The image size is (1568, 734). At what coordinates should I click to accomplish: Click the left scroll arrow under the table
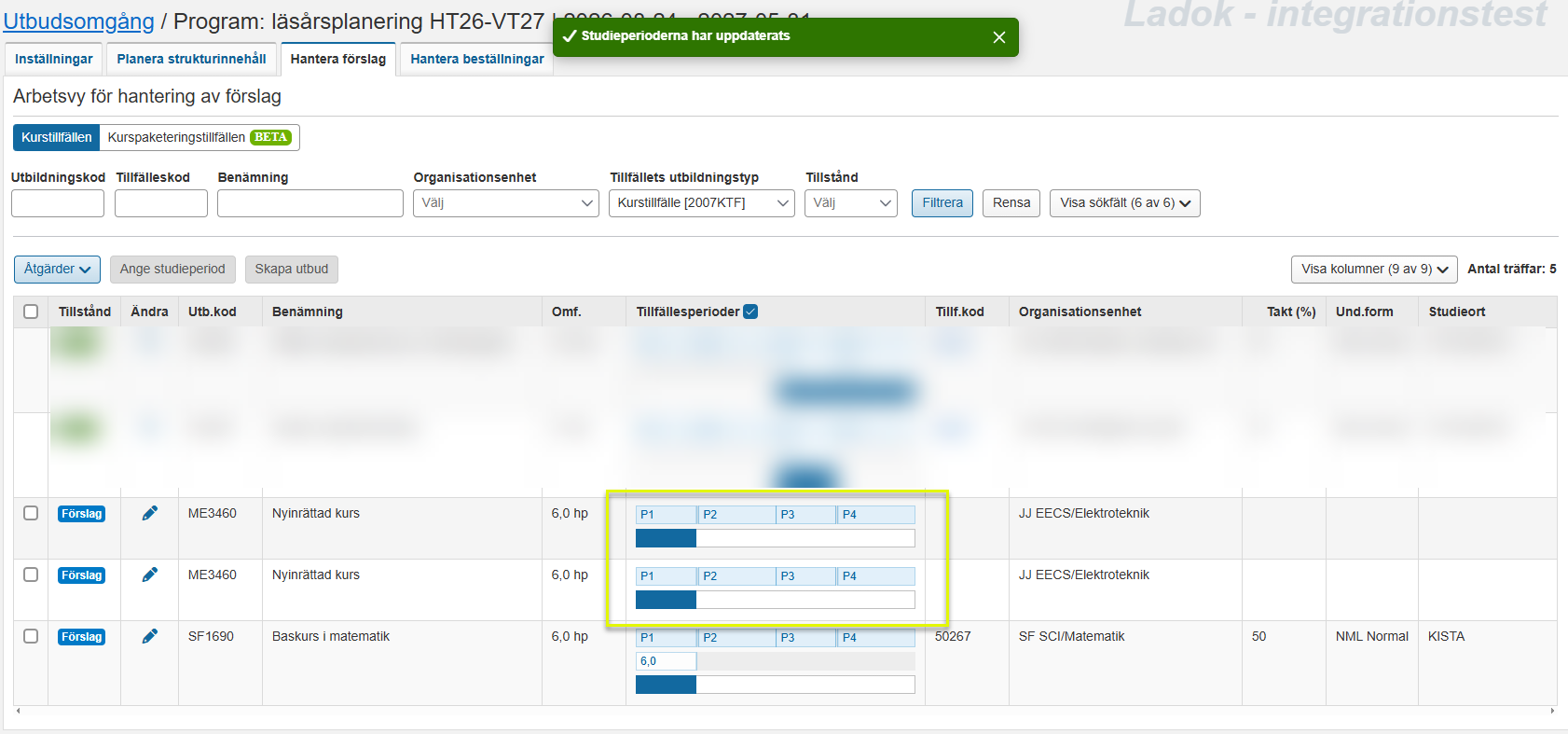tap(19, 711)
